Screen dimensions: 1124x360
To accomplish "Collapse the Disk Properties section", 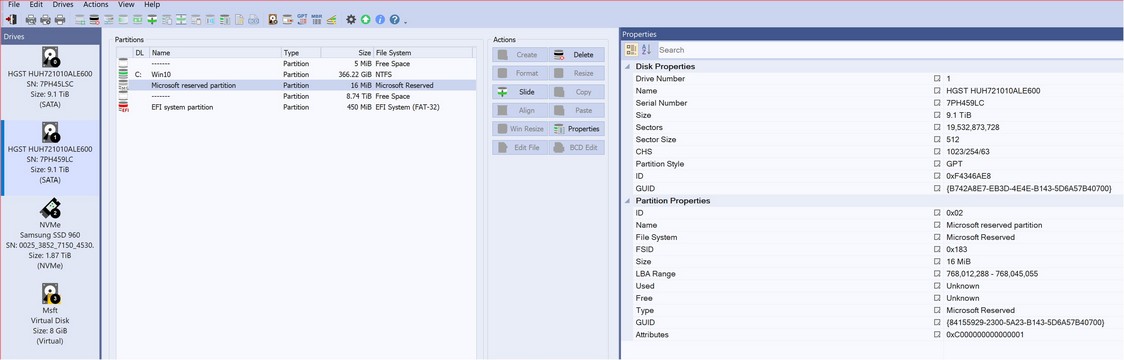I will [627, 67].
